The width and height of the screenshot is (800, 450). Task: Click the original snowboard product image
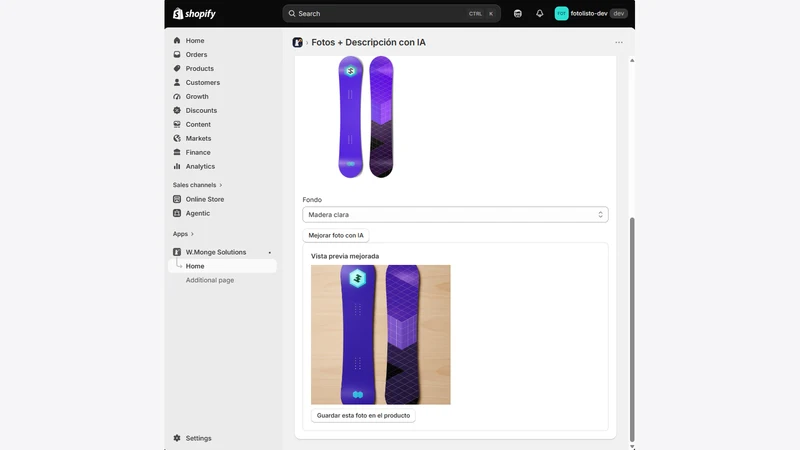[366, 117]
